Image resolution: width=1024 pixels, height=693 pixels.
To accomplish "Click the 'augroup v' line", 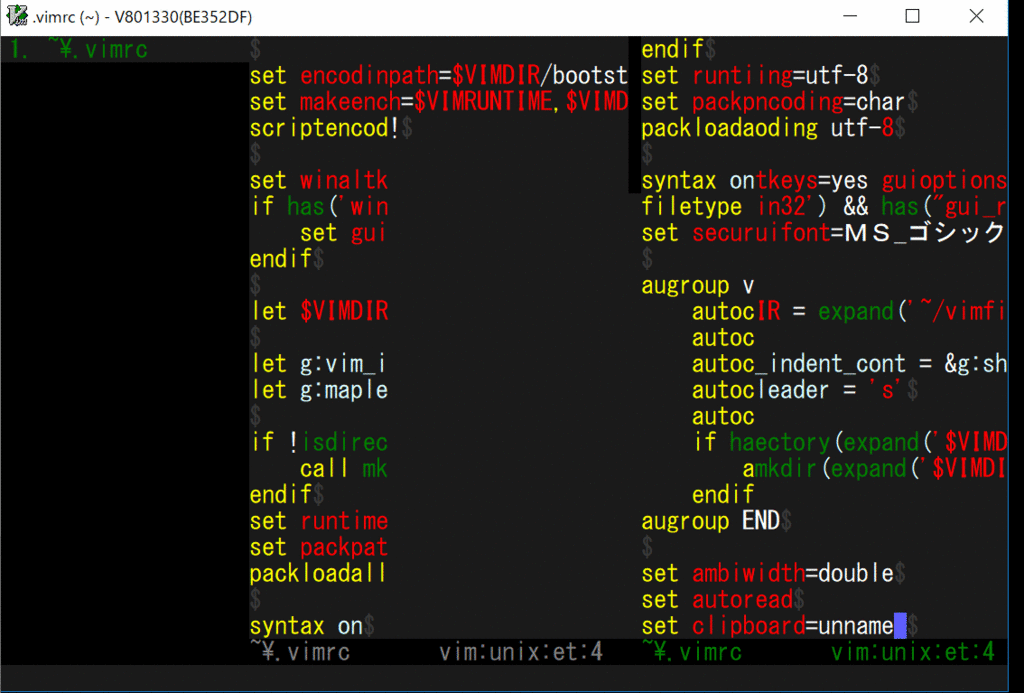I will 698,285.
